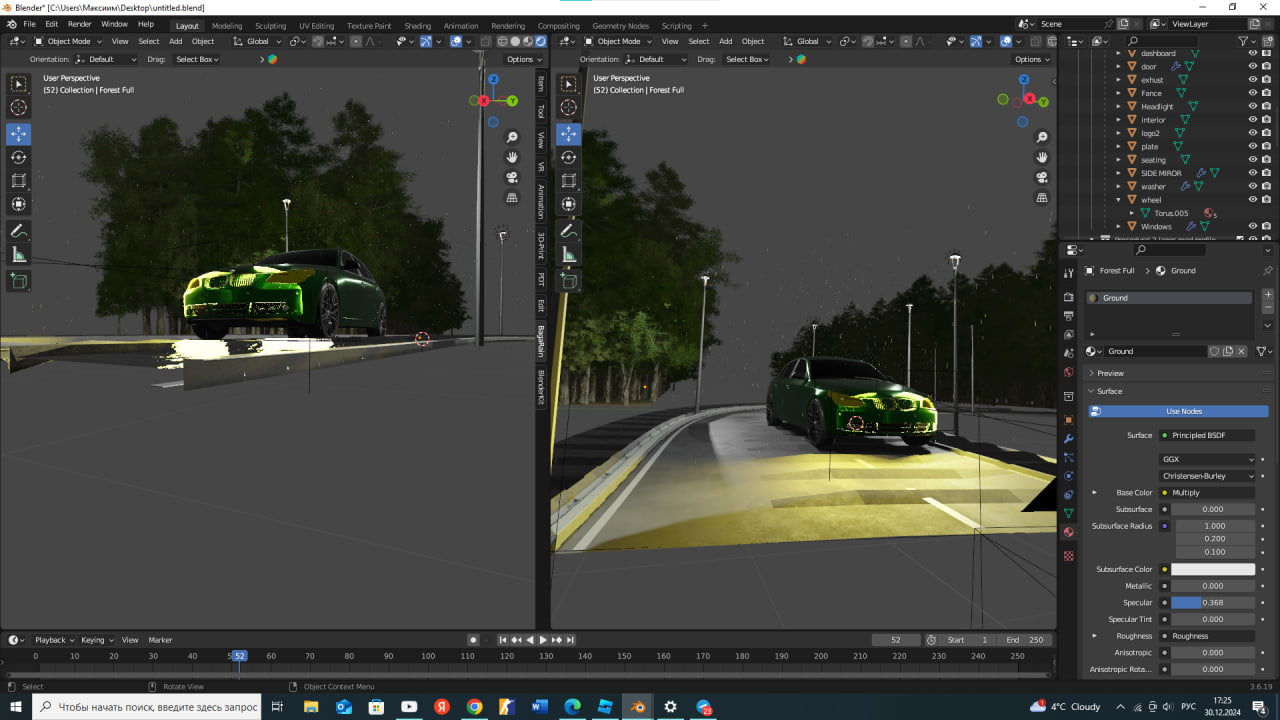The width and height of the screenshot is (1280, 720).
Task: Collapse the Surface panel section
Action: [x=1109, y=391]
